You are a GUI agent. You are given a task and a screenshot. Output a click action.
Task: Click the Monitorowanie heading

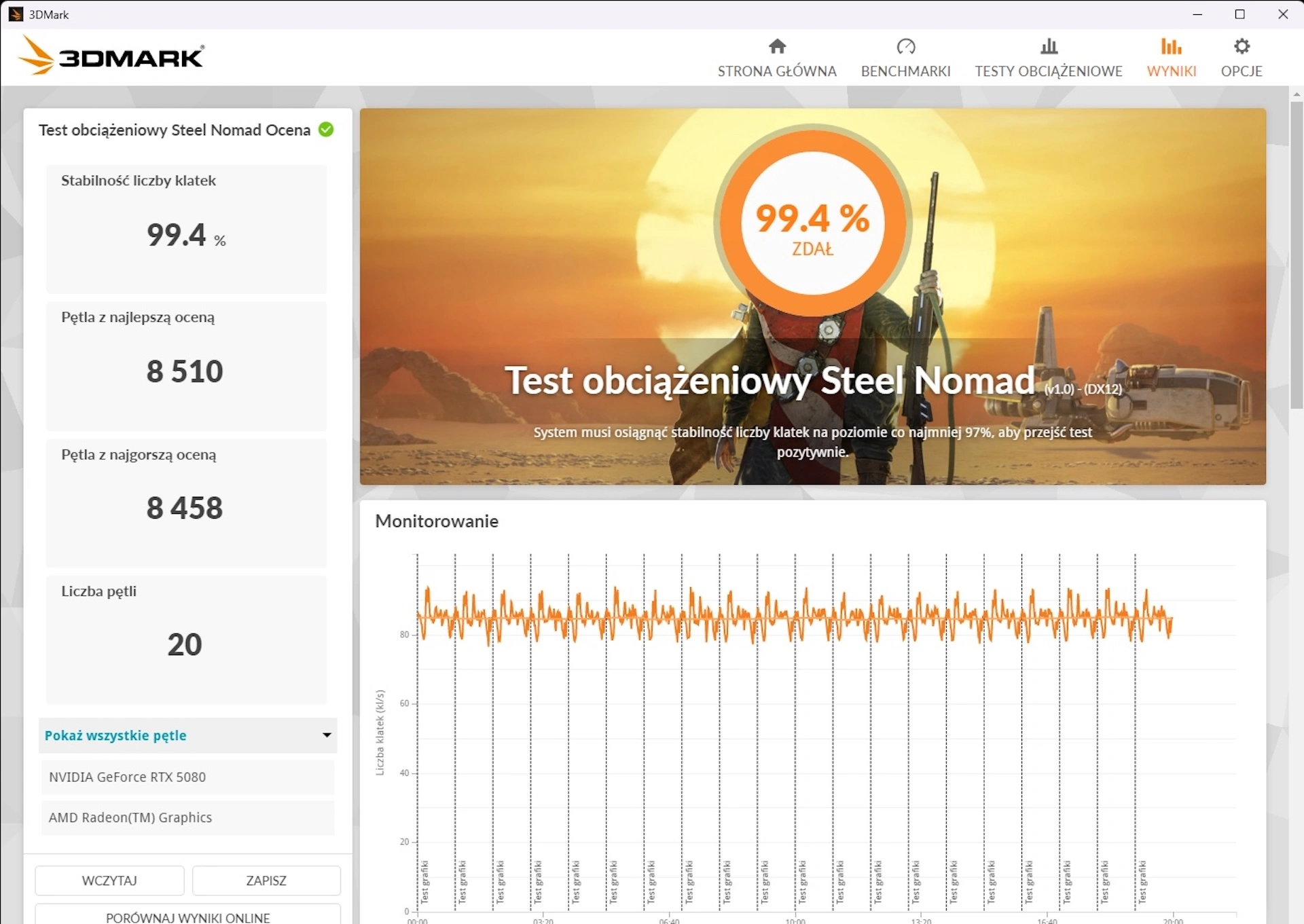click(437, 521)
